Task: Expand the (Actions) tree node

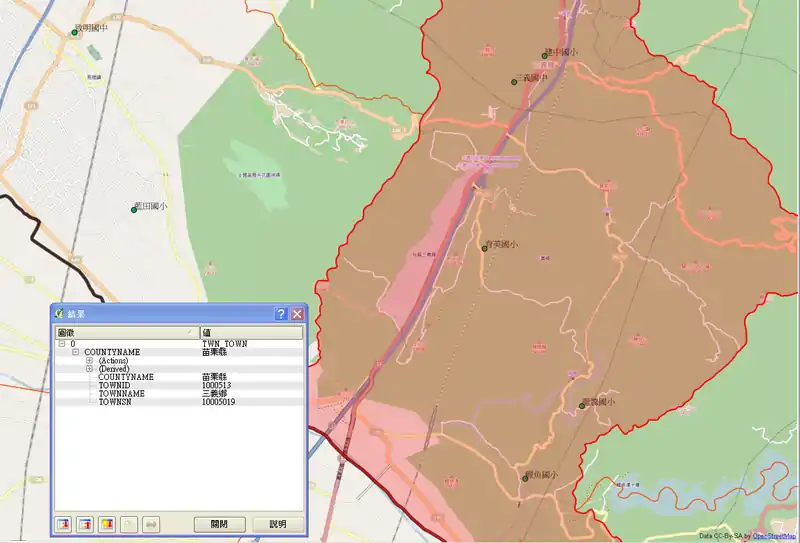Action: point(89,361)
